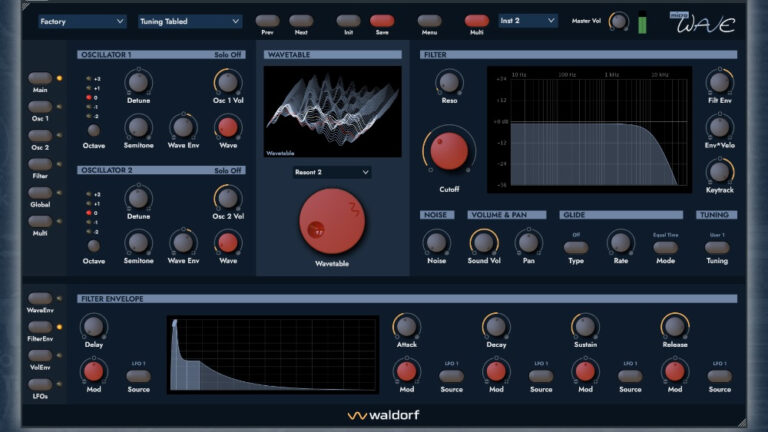Open the Inst 2 instrument dropdown

click(528, 21)
